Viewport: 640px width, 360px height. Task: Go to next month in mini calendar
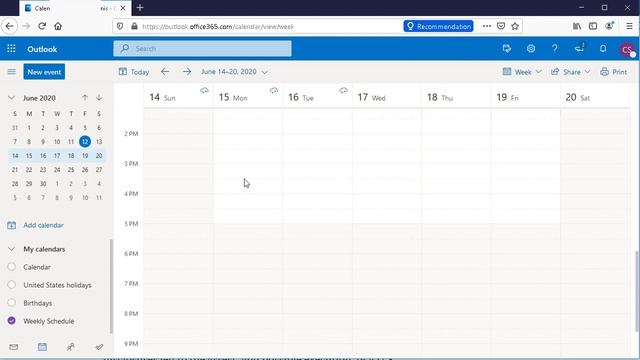click(x=99, y=98)
